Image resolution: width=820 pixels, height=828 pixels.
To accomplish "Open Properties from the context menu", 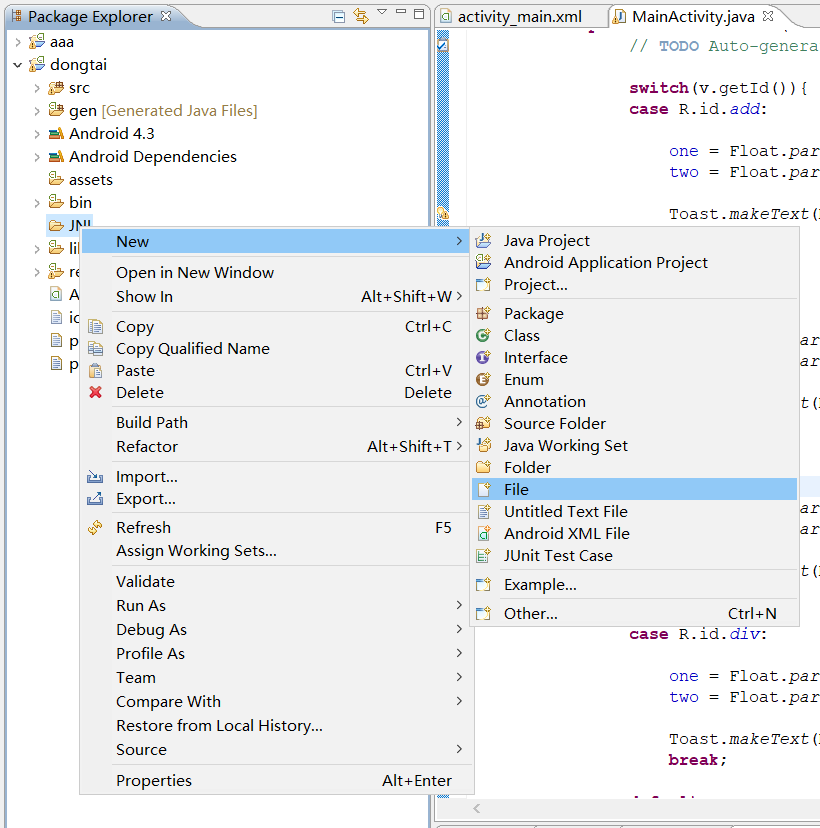I will coord(153,781).
